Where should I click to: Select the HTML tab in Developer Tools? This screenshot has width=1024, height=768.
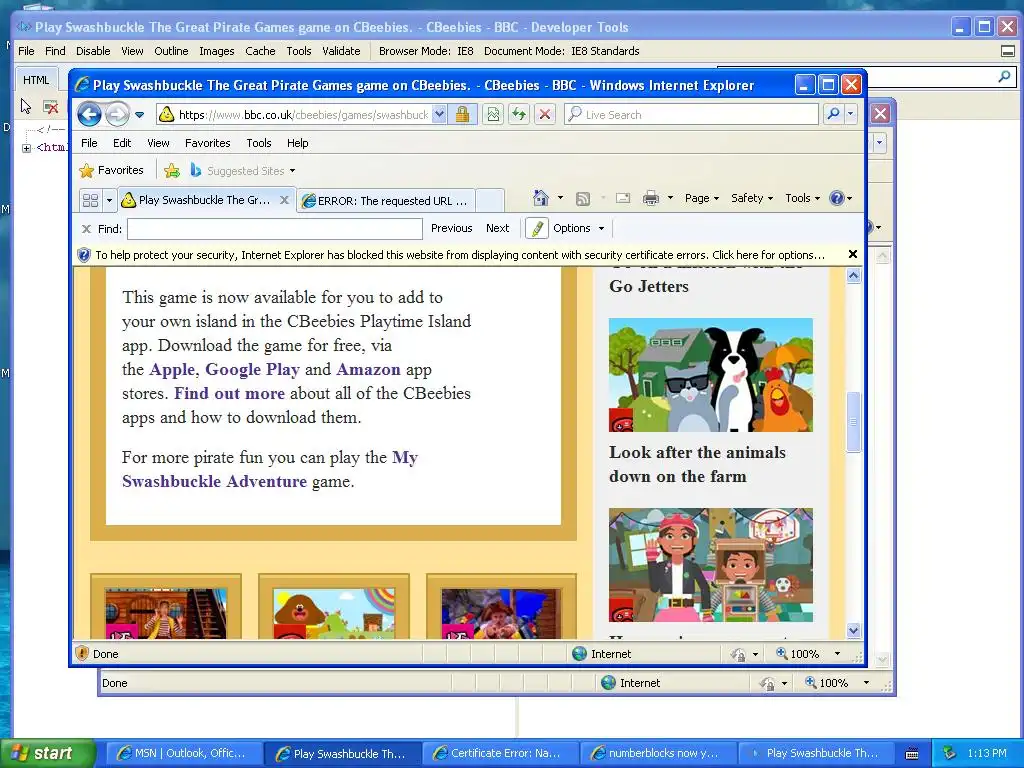tap(36, 80)
